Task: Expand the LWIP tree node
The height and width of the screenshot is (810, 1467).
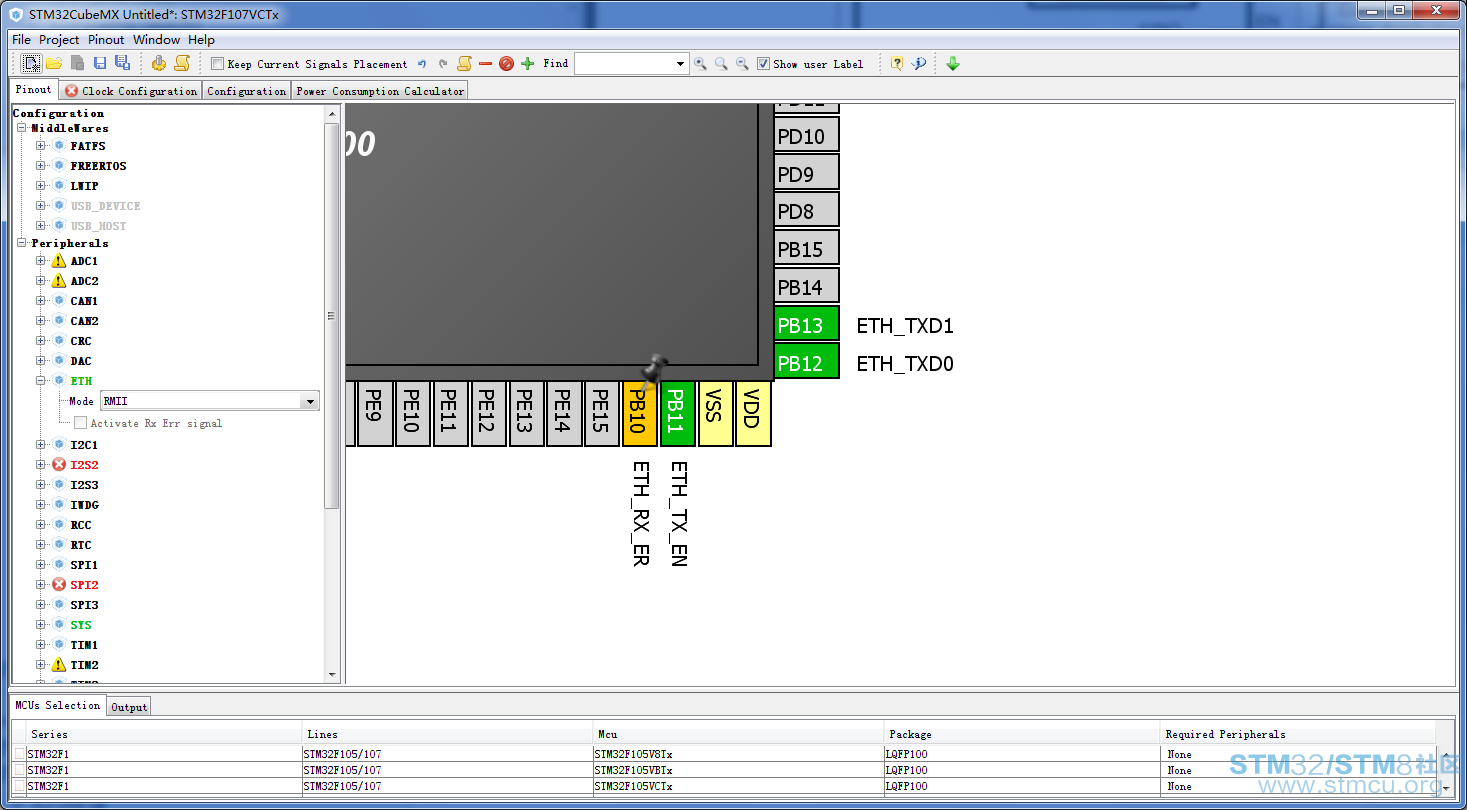Action: 41,186
